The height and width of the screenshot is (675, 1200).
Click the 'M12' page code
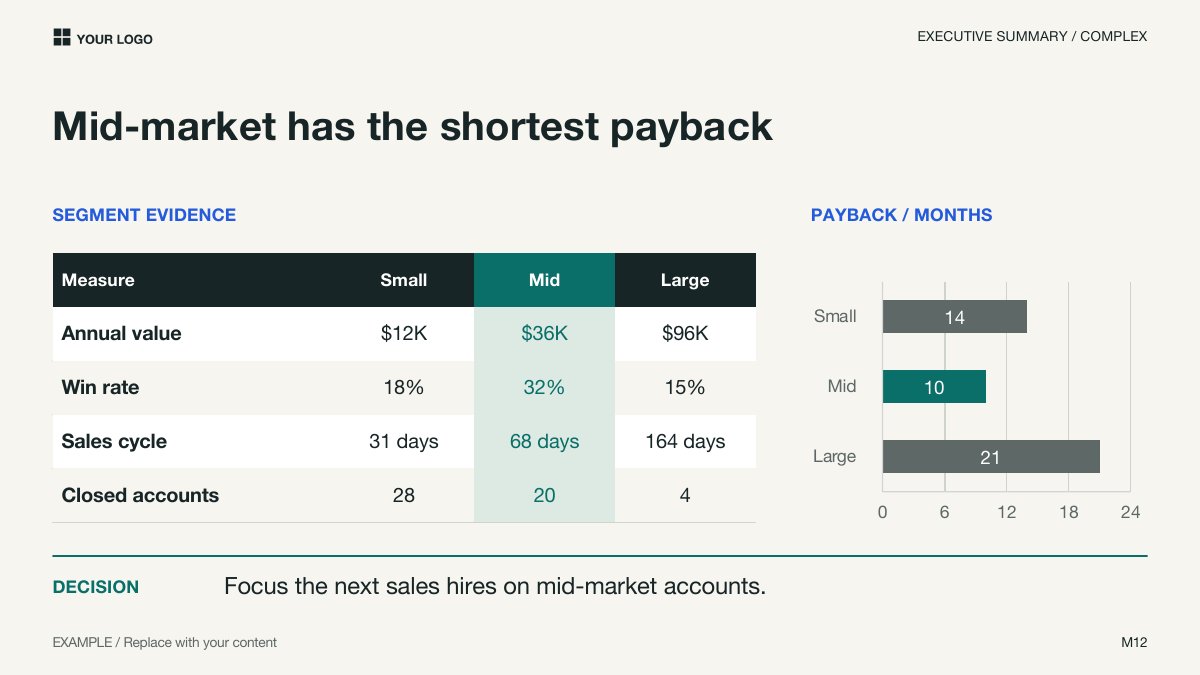pyautogui.click(x=1134, y=642)
